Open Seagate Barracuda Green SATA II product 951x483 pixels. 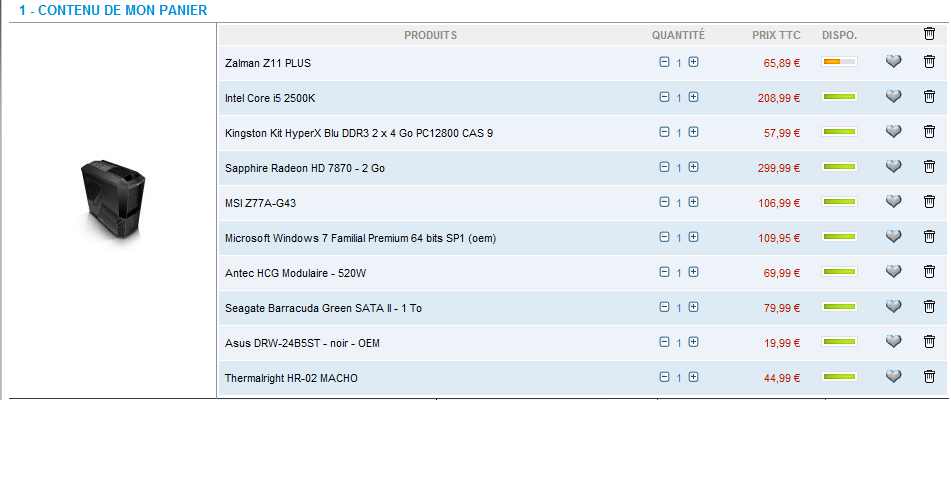(x=323, y=308)
